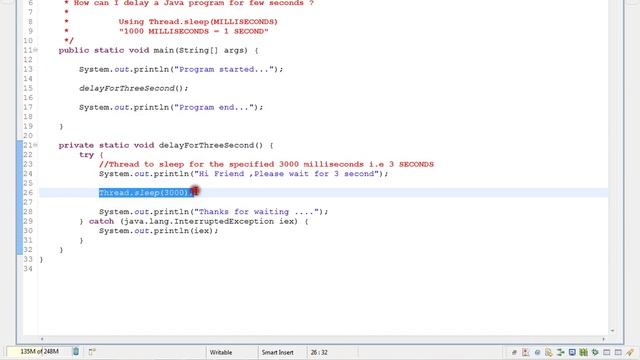Click the System.out.println(iex); line
The width and height of the screenshot is (640, 360).
pos(158,231)
